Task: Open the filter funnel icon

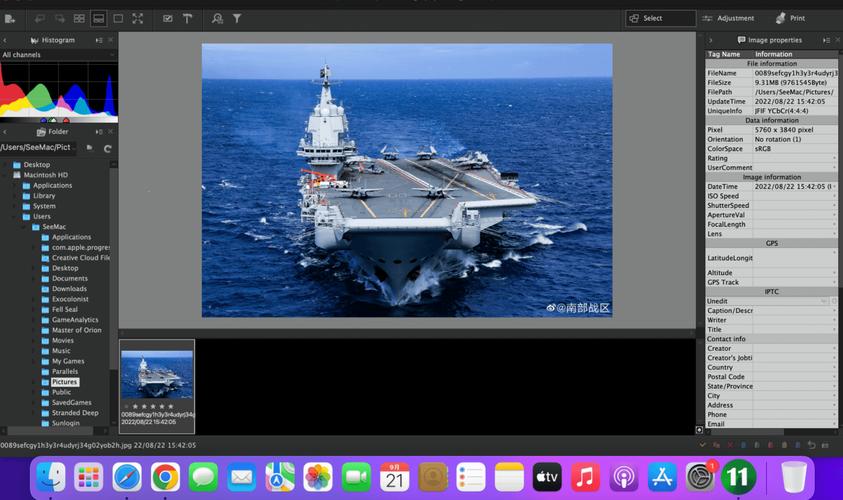Action: (237, 18)
